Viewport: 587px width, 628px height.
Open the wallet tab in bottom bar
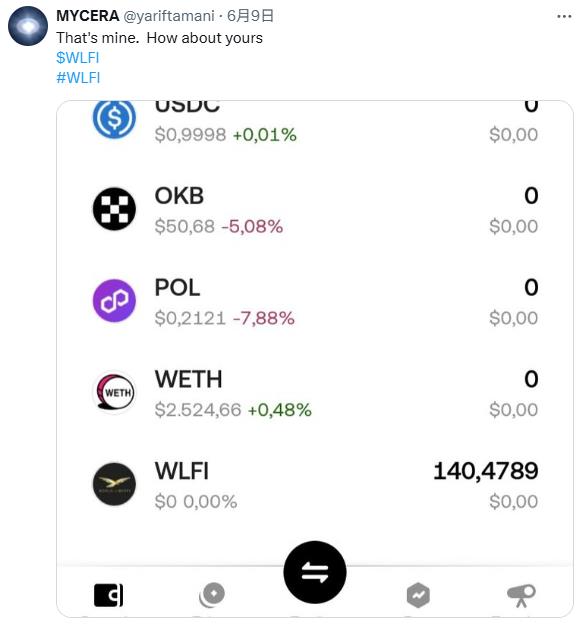(109, 595)
